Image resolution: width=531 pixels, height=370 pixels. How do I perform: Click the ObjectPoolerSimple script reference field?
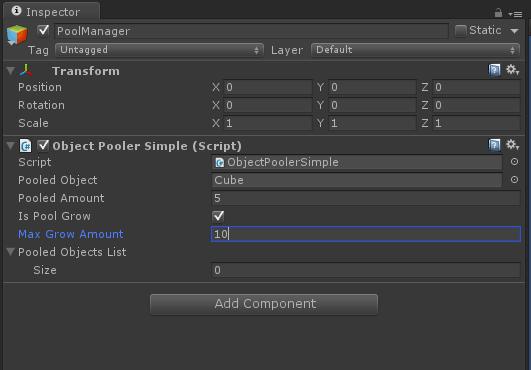357,162
